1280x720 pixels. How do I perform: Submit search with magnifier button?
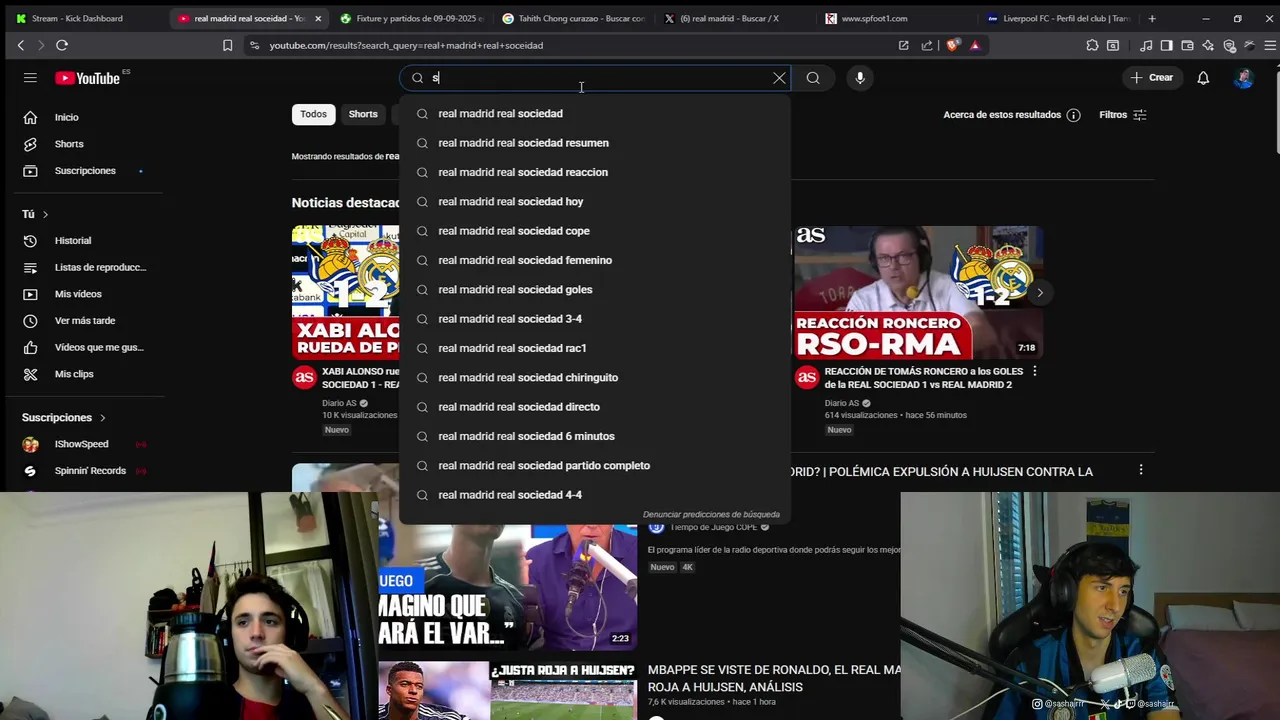813,78
